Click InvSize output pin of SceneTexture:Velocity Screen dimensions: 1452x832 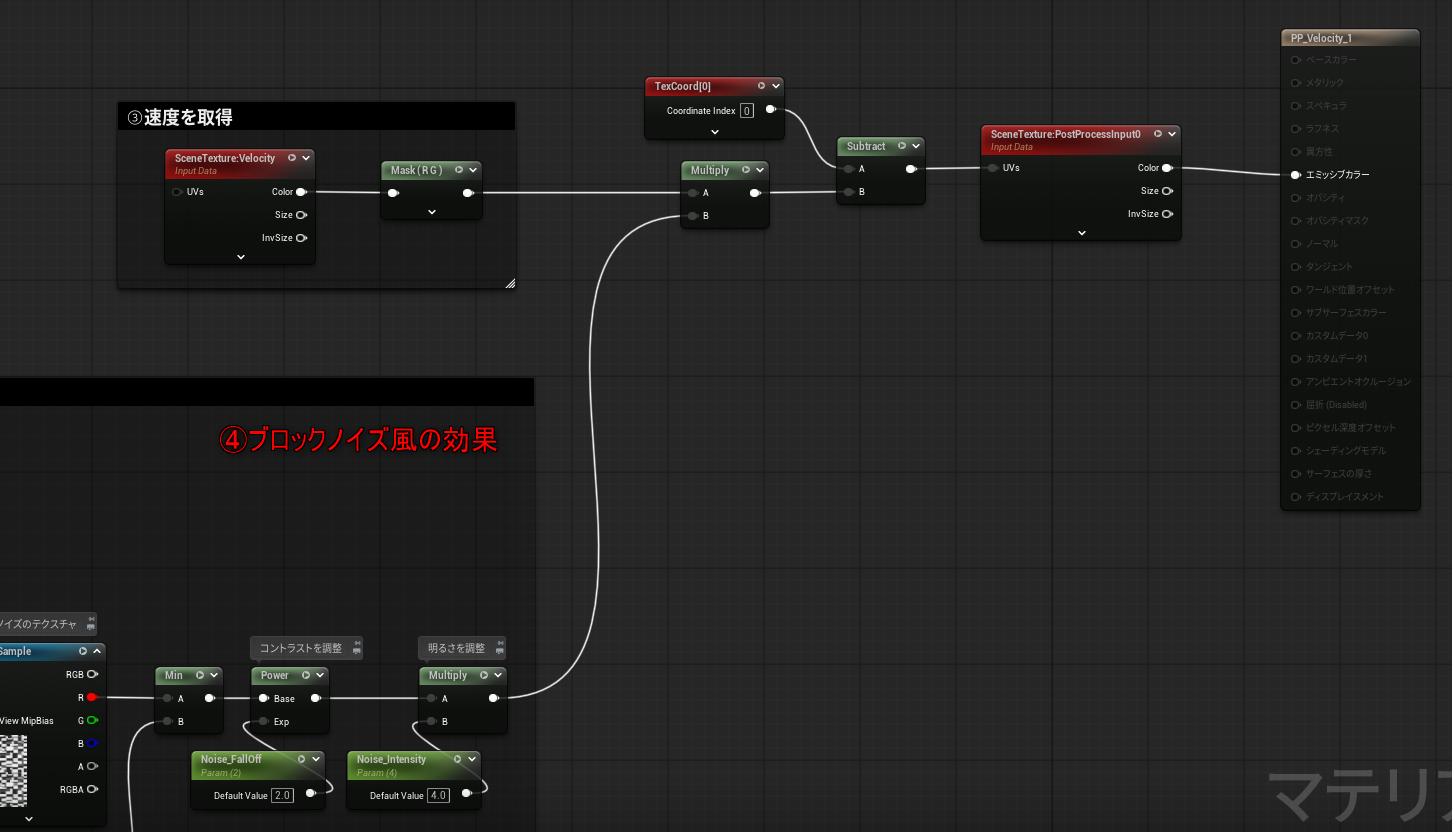[301, 238]
